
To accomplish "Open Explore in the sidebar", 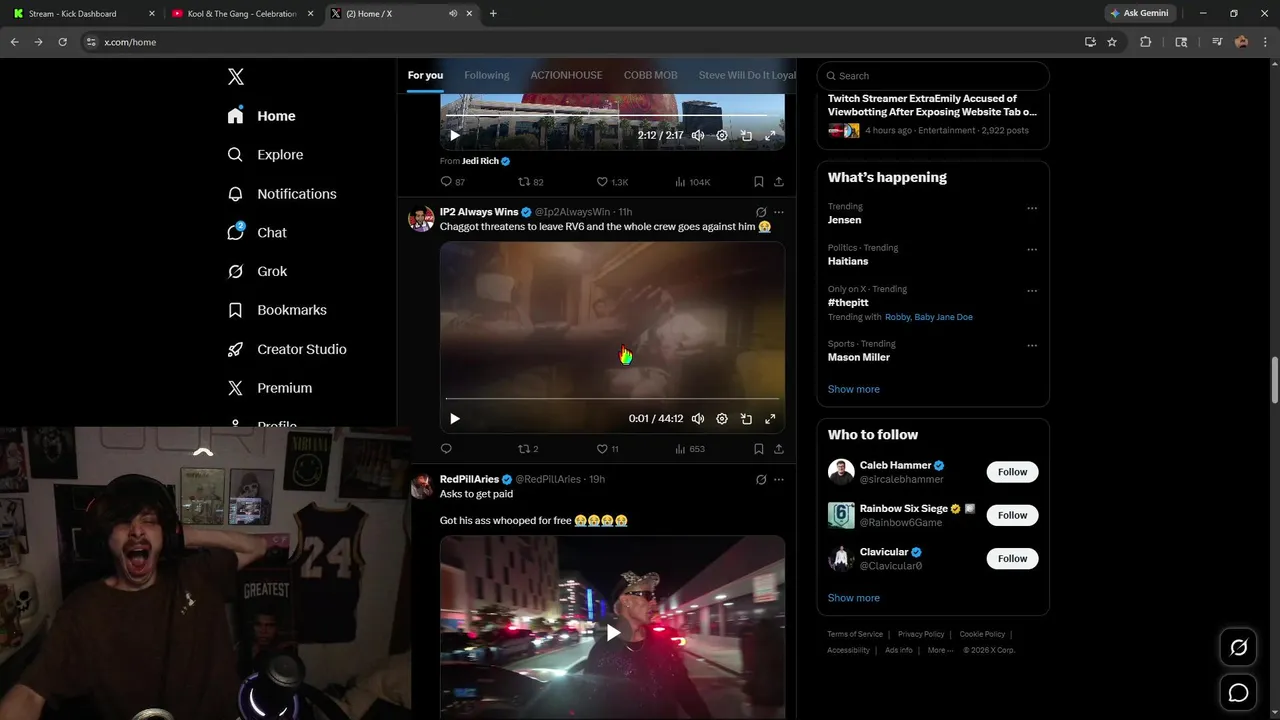I will [266, 155].
